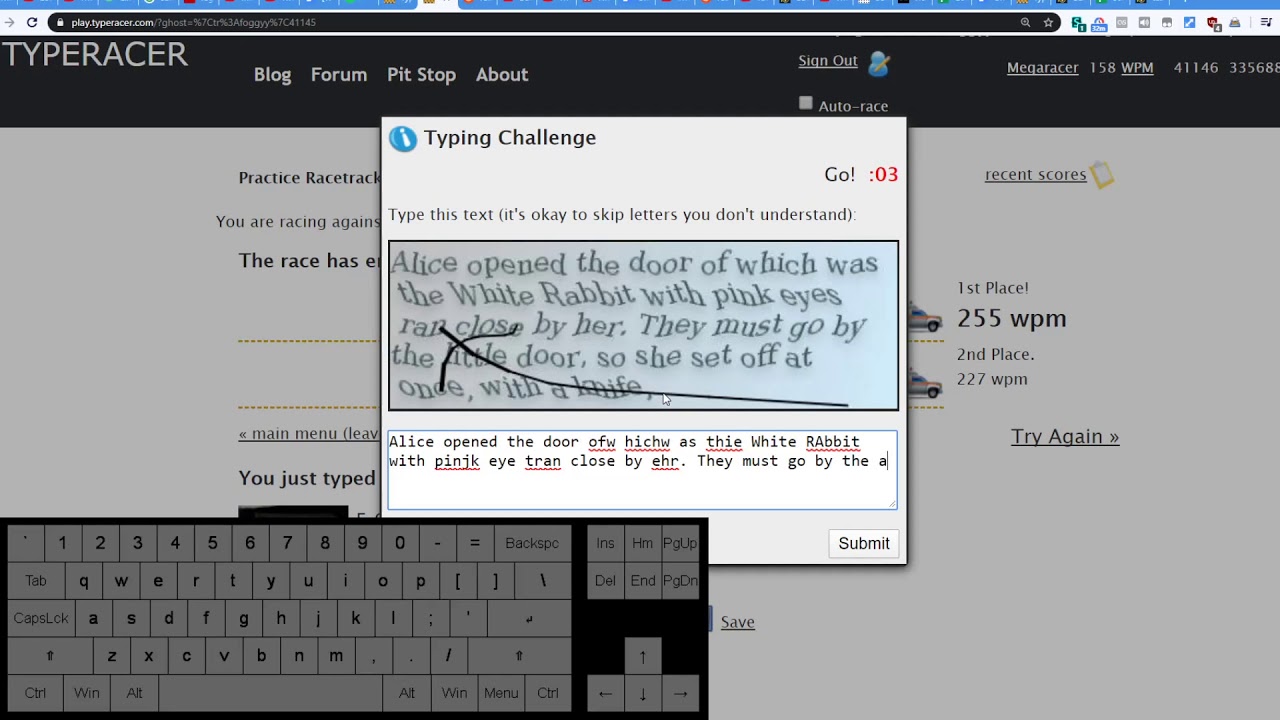Open the Forum page
Image resolution: width=1280 pixels, height=720 pixels.
coord(339,74)
